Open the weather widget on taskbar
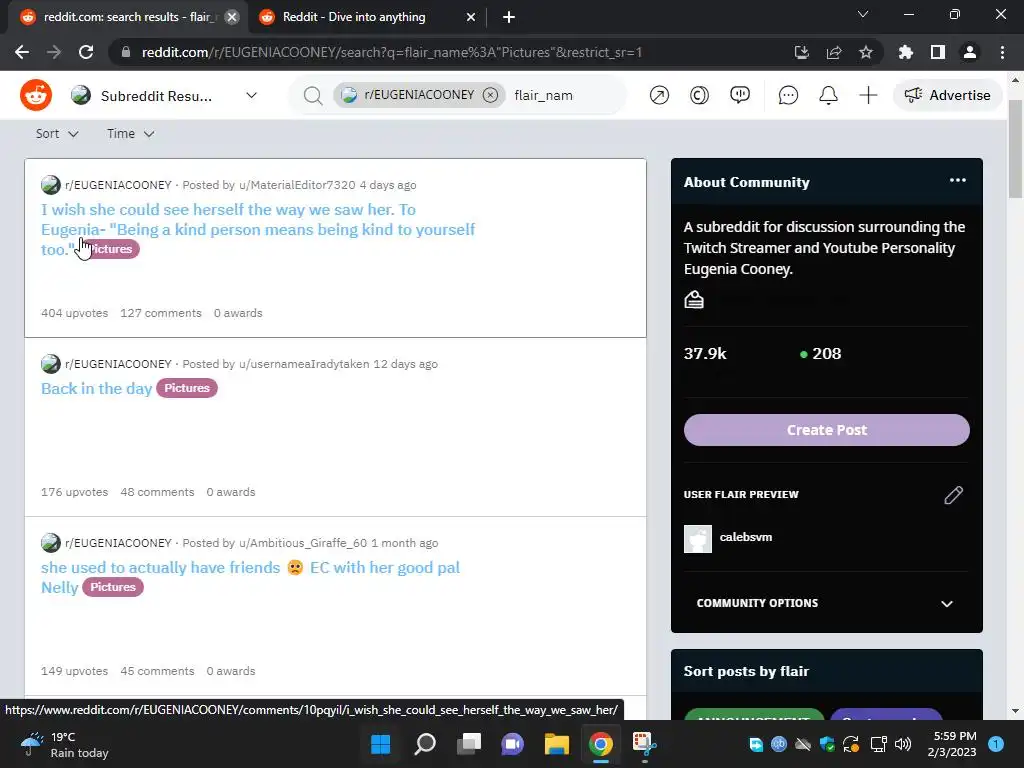This screenshot has height=768, width=1024. [x=64, y=744]
